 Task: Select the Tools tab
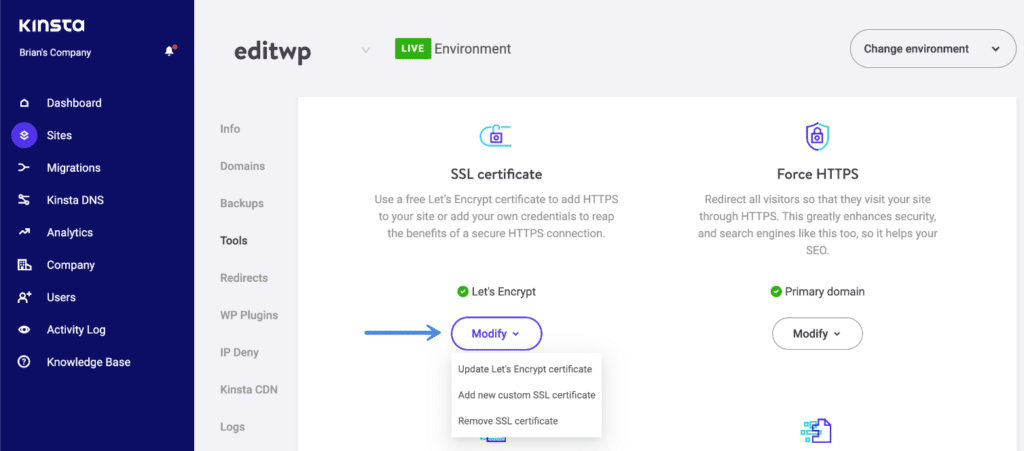click(234, 241)
